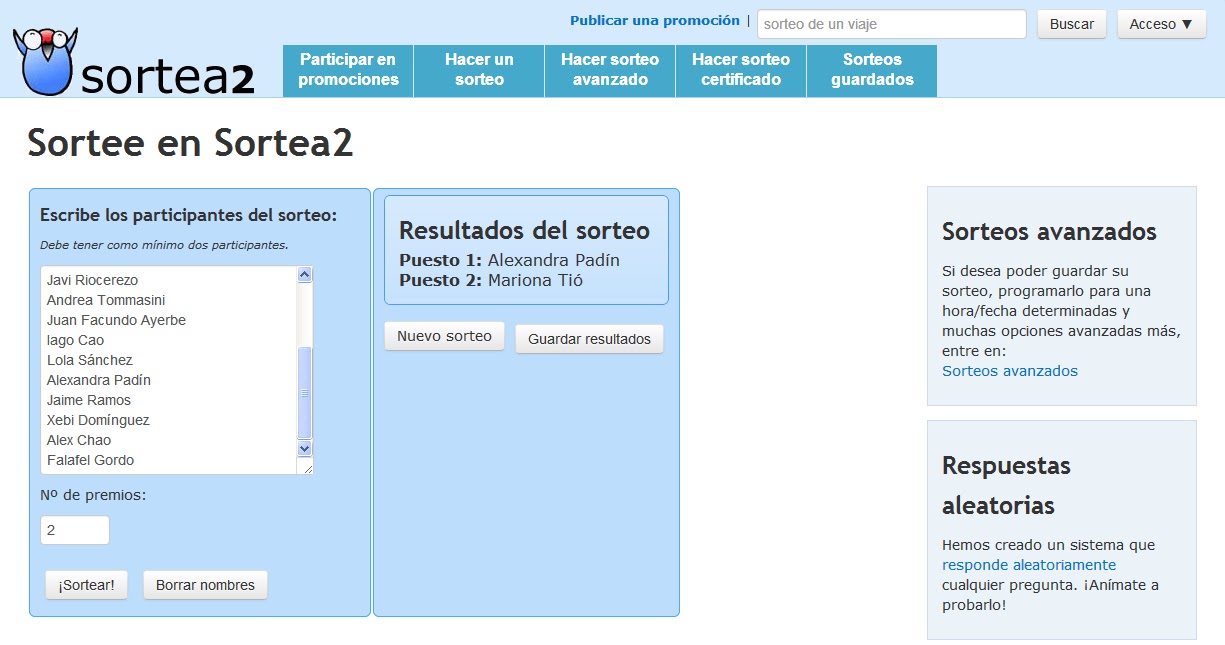
Task: Click Alex Chao in participants list
Action: tap(79, 440)
